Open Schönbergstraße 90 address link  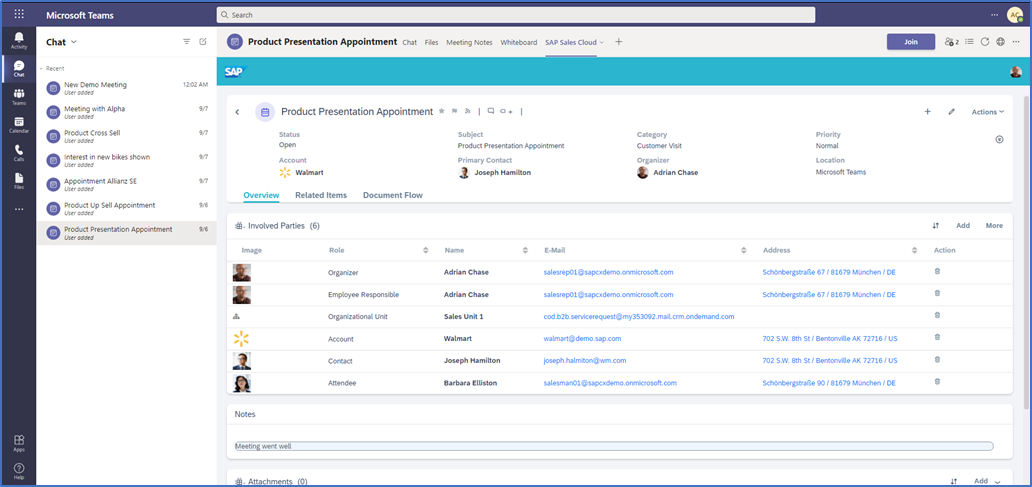pos(829,382)
